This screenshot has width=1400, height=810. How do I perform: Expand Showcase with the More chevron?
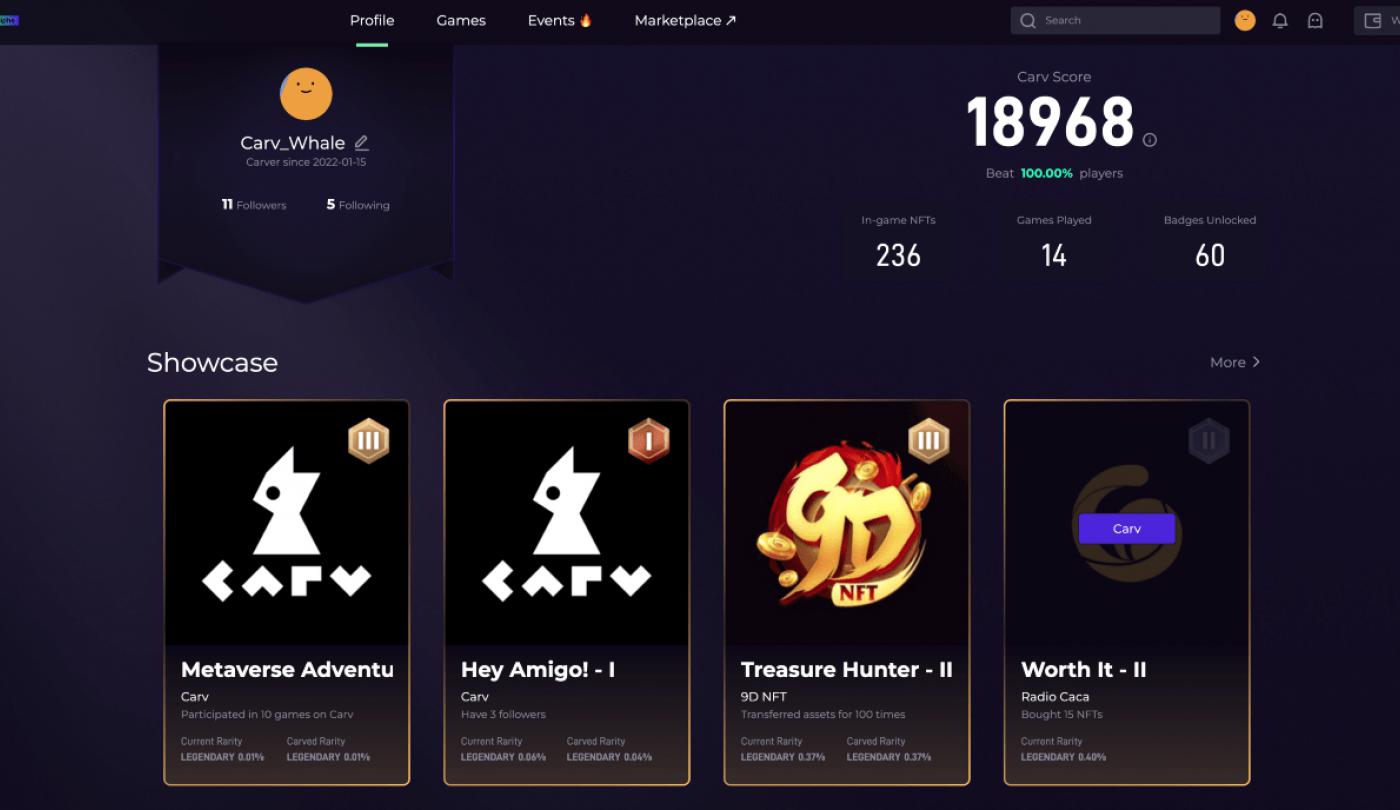[x=1235, y=362]
